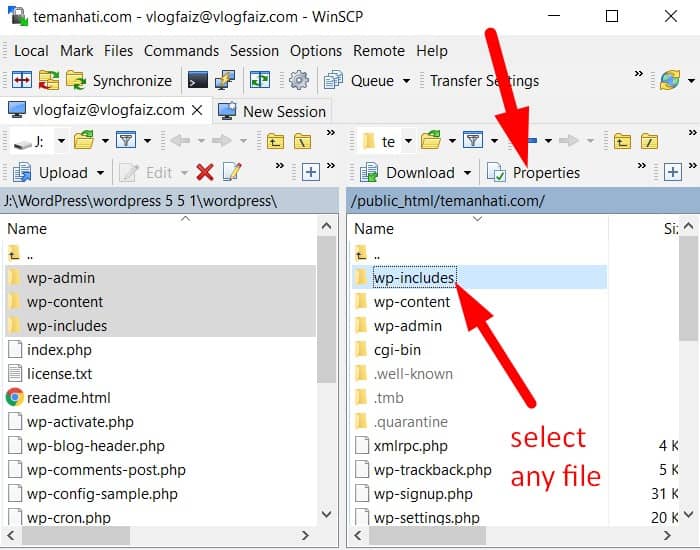Open Transfer Settings preset selector
Viewport: 700px width, 550px height.
(484, 81)
